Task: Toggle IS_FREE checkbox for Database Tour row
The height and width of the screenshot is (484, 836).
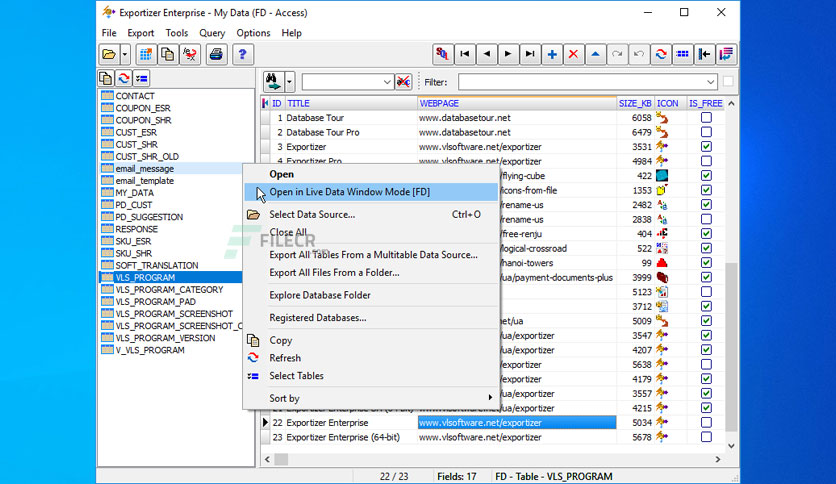Action: click(x=706, y=118)
